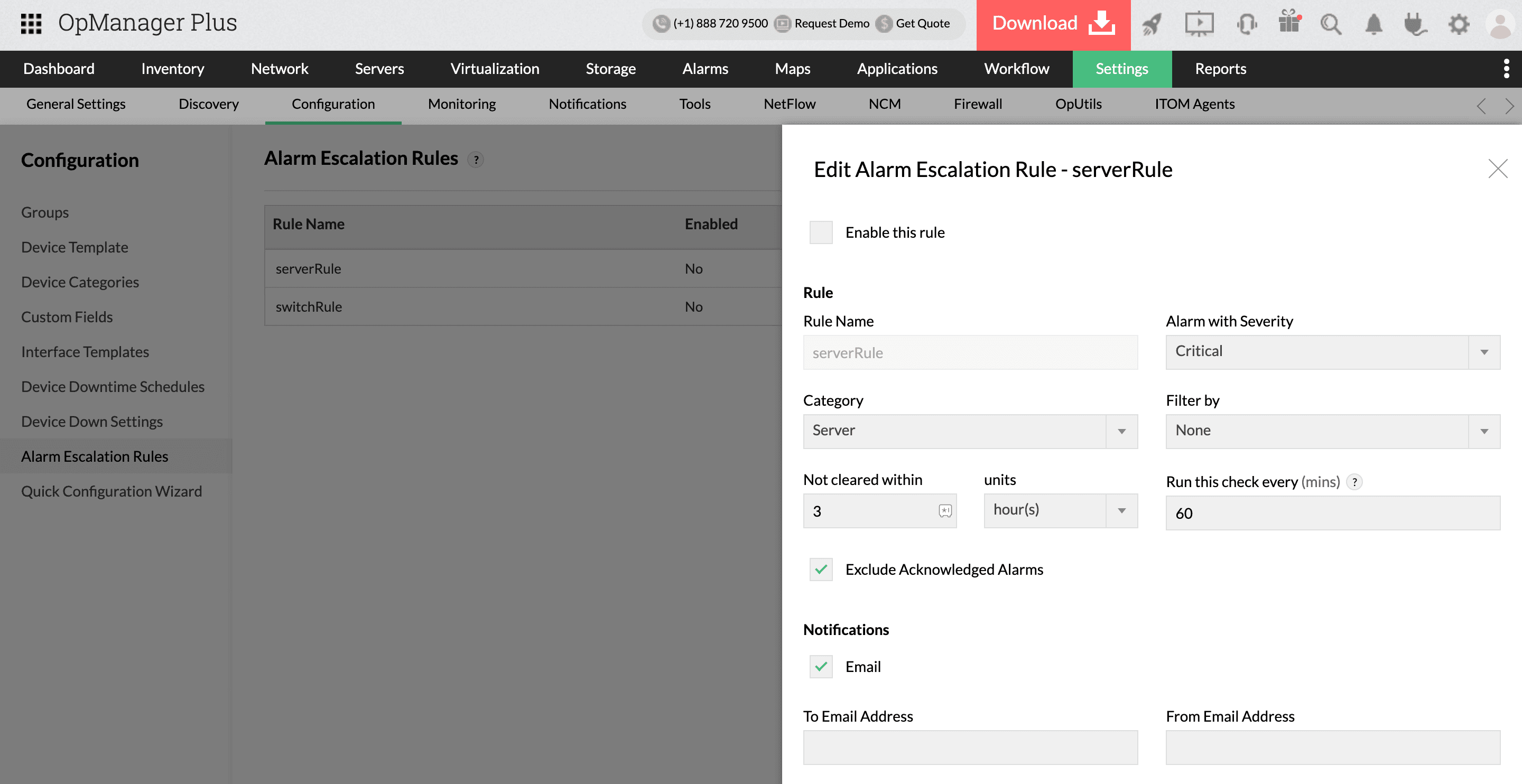Open the Alarms menu

(705, 69)
